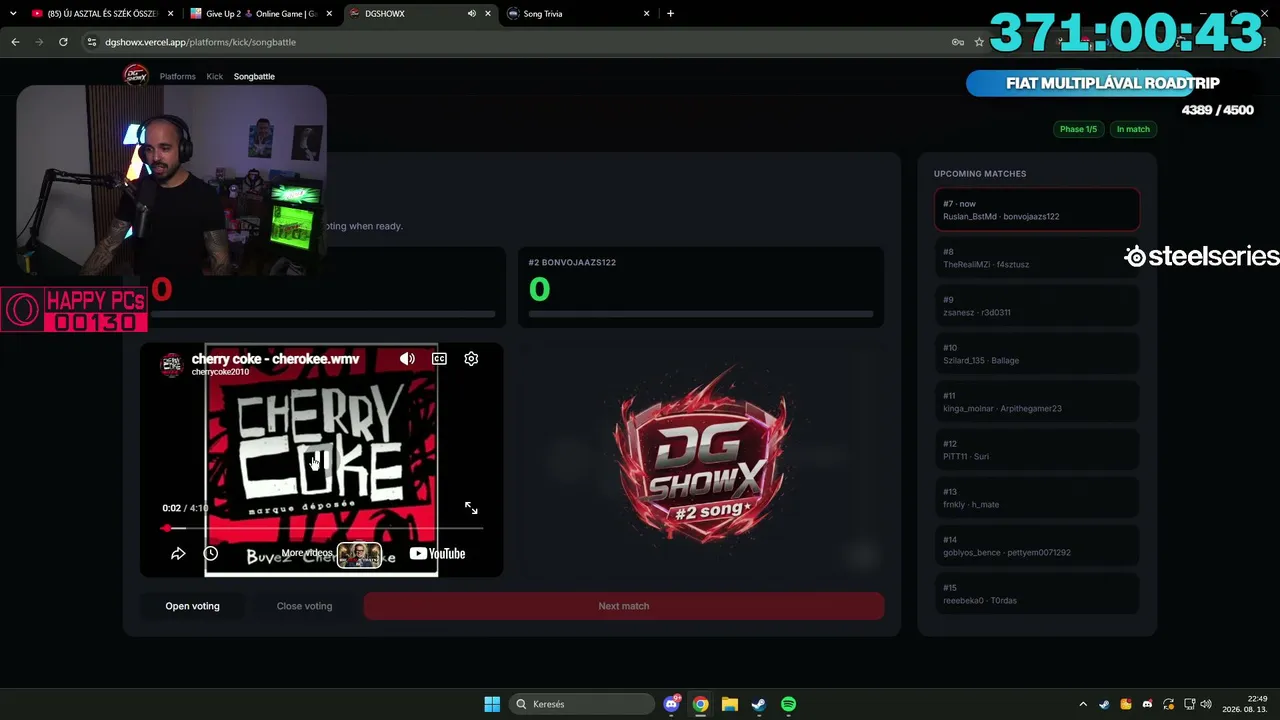This screenshot has height=720, width=1280.
Task: Enter fullscreen in the video player
Action: (471, 508)
